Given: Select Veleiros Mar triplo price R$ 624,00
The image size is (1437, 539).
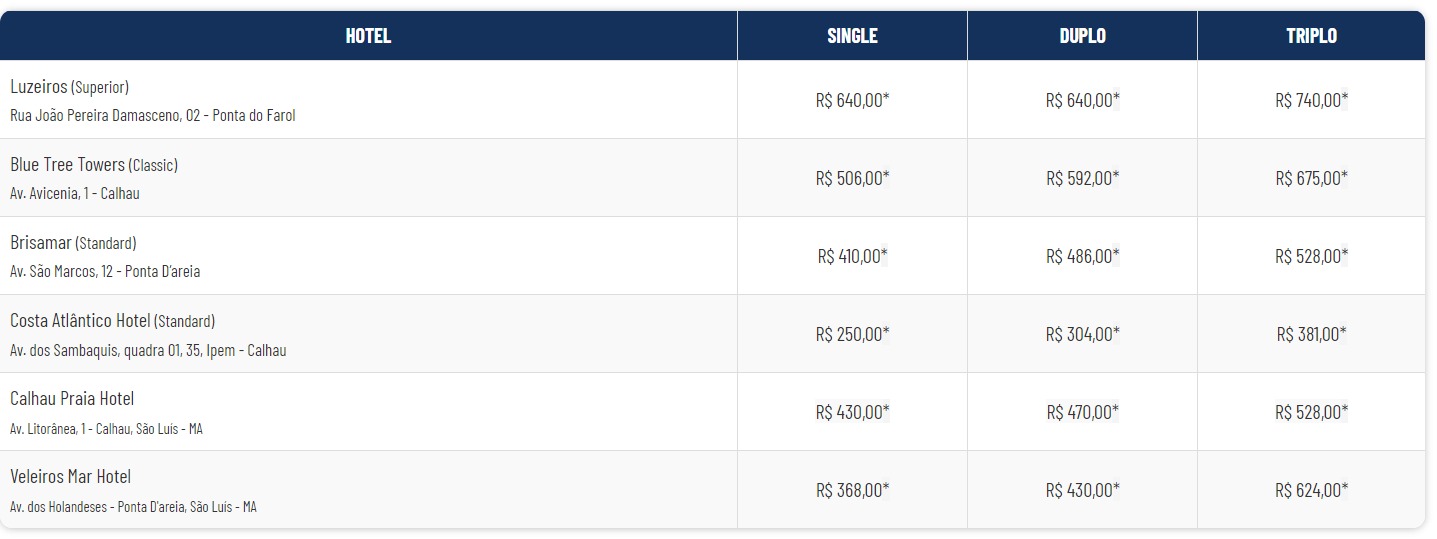Looking at the screenshot, I should (x=1311, y=490).
